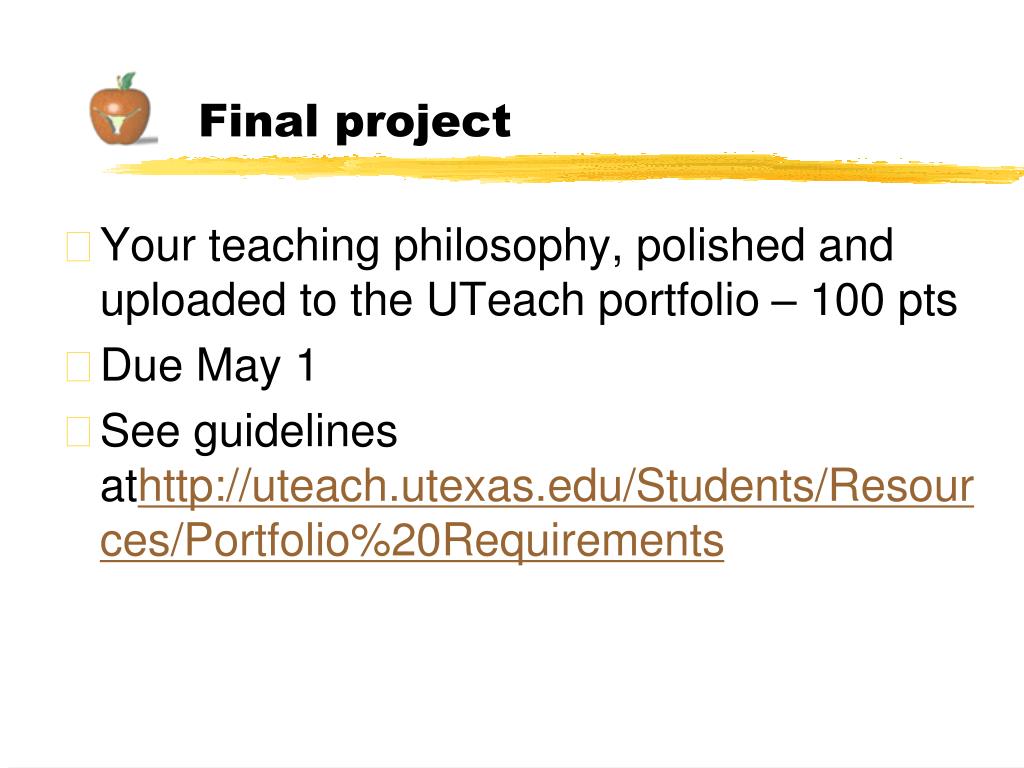The height and width of the screenshot is (768, 1024).
Task: Open the uteach.utexas.edu/Students/Resour link line
Action: (556, 487)
